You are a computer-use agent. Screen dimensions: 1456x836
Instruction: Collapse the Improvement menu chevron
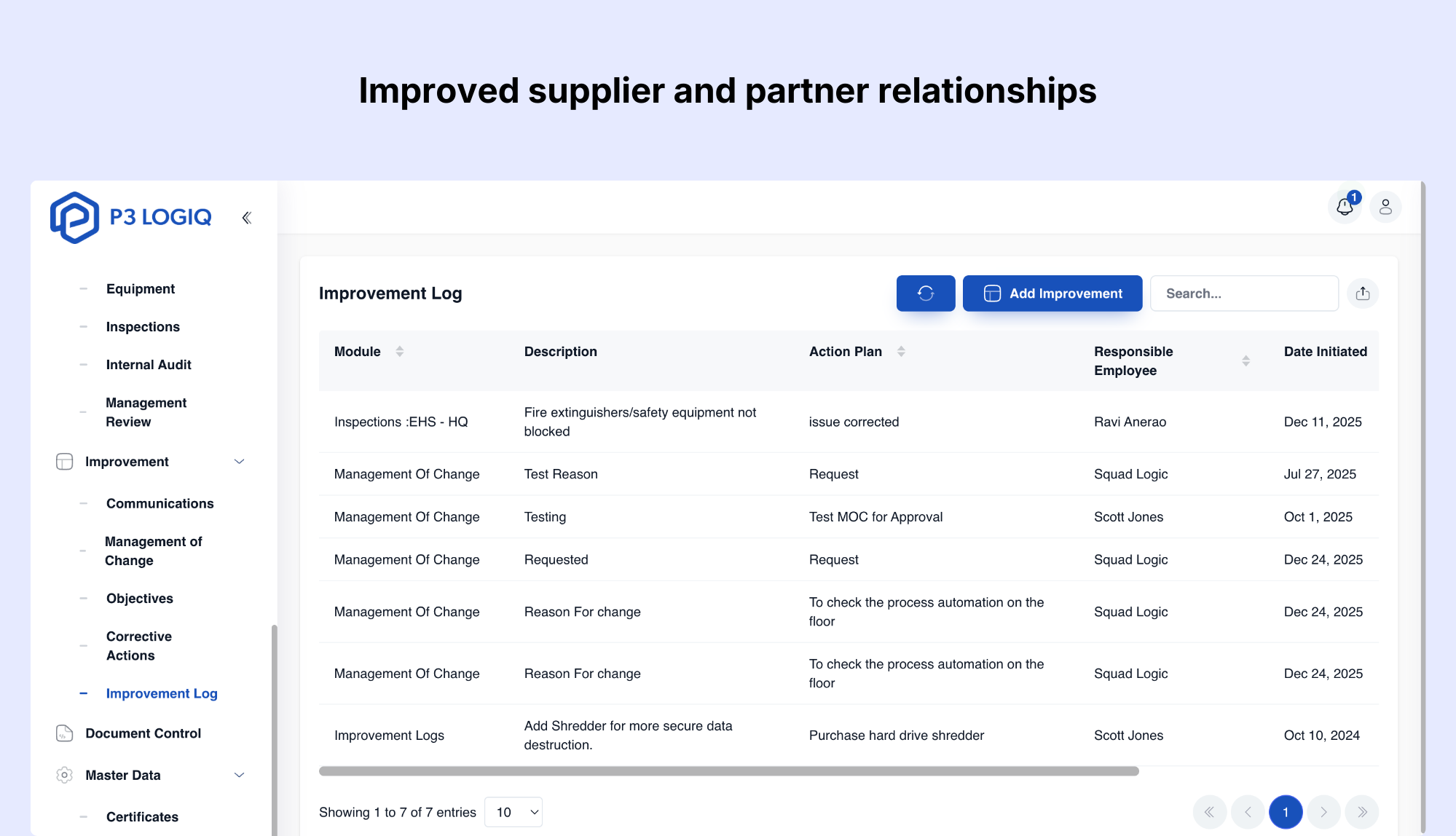coord(239,462)
